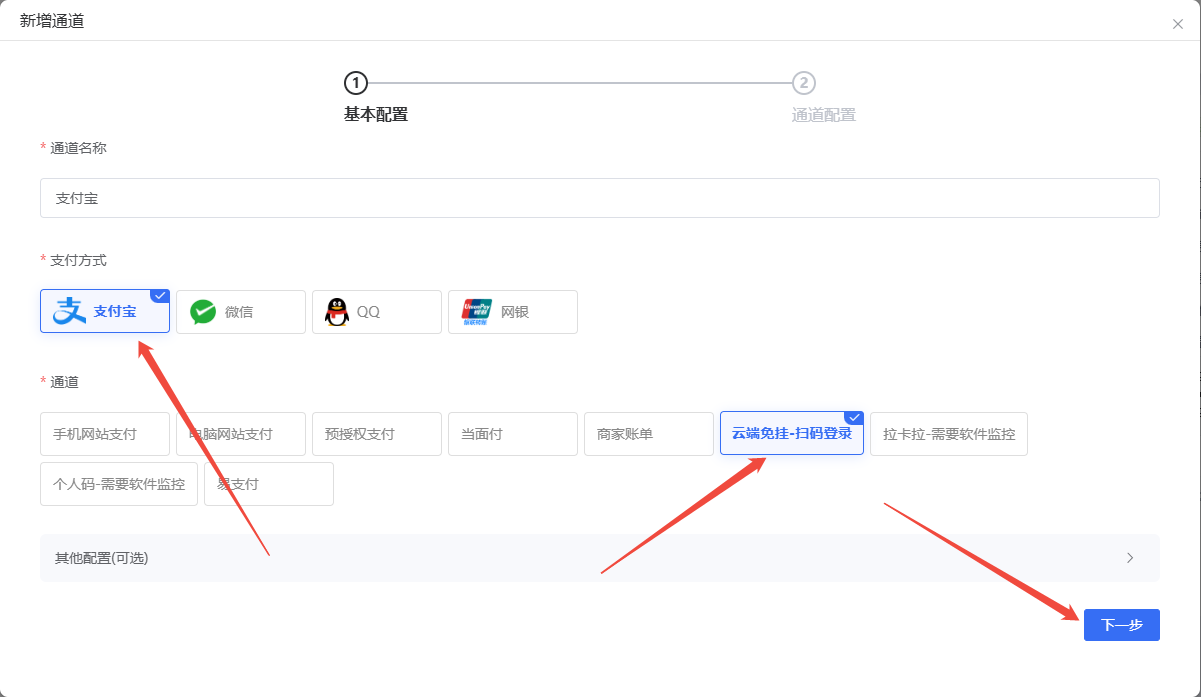Click the chevron arrow on 其他配置 row
This screenshot has width=1201, height=697.
pyautogui.click(x=1130, y=558)
